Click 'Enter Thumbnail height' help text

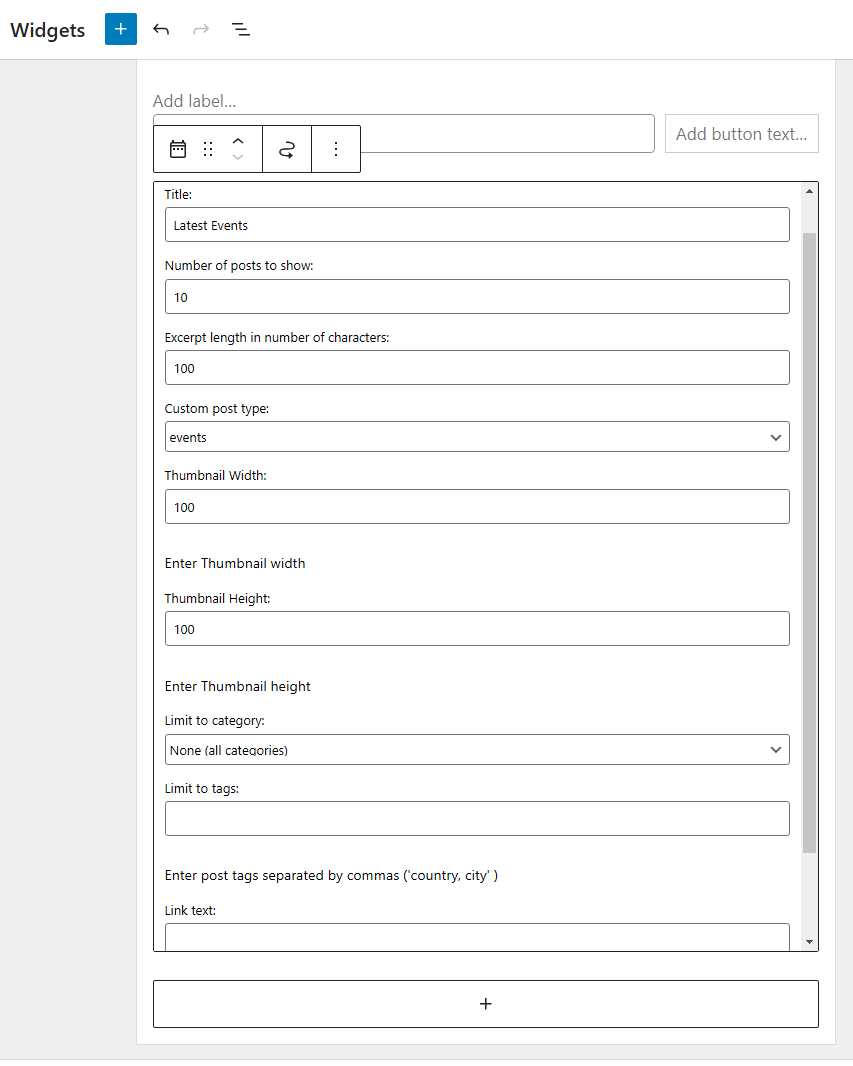point(237,687)
